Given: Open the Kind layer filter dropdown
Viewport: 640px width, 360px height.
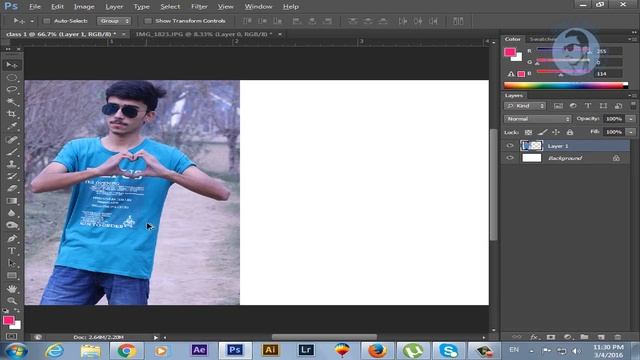Looking at the screenshot, I should 525,106.
